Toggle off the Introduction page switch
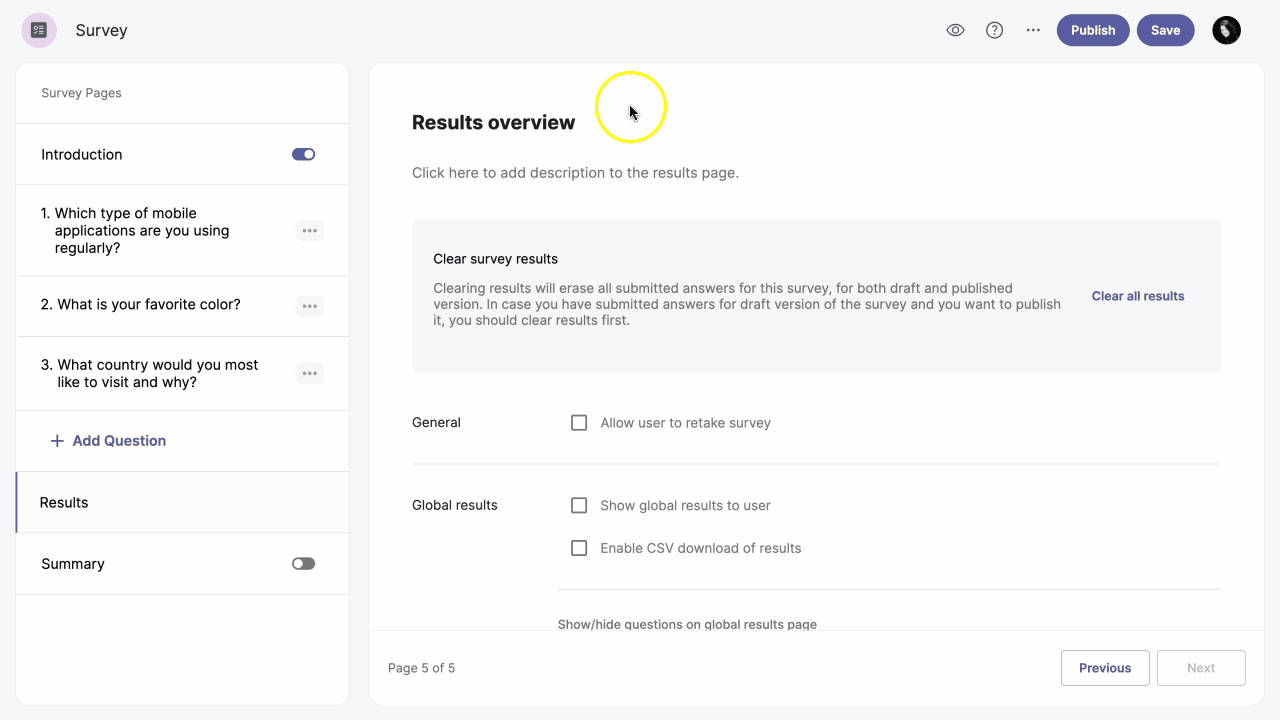 click(303, 154)
